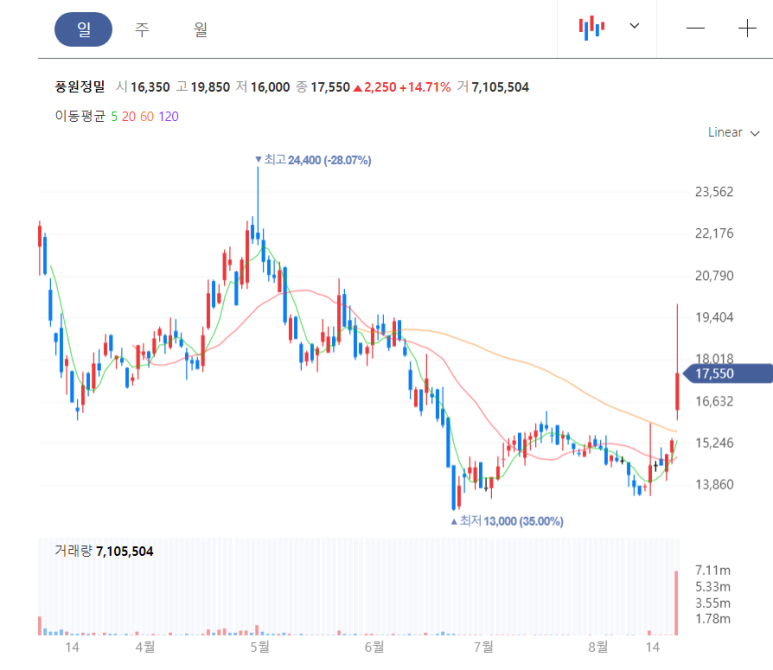Click the high price 19,850
773x670 pixels.
(210, 87)
